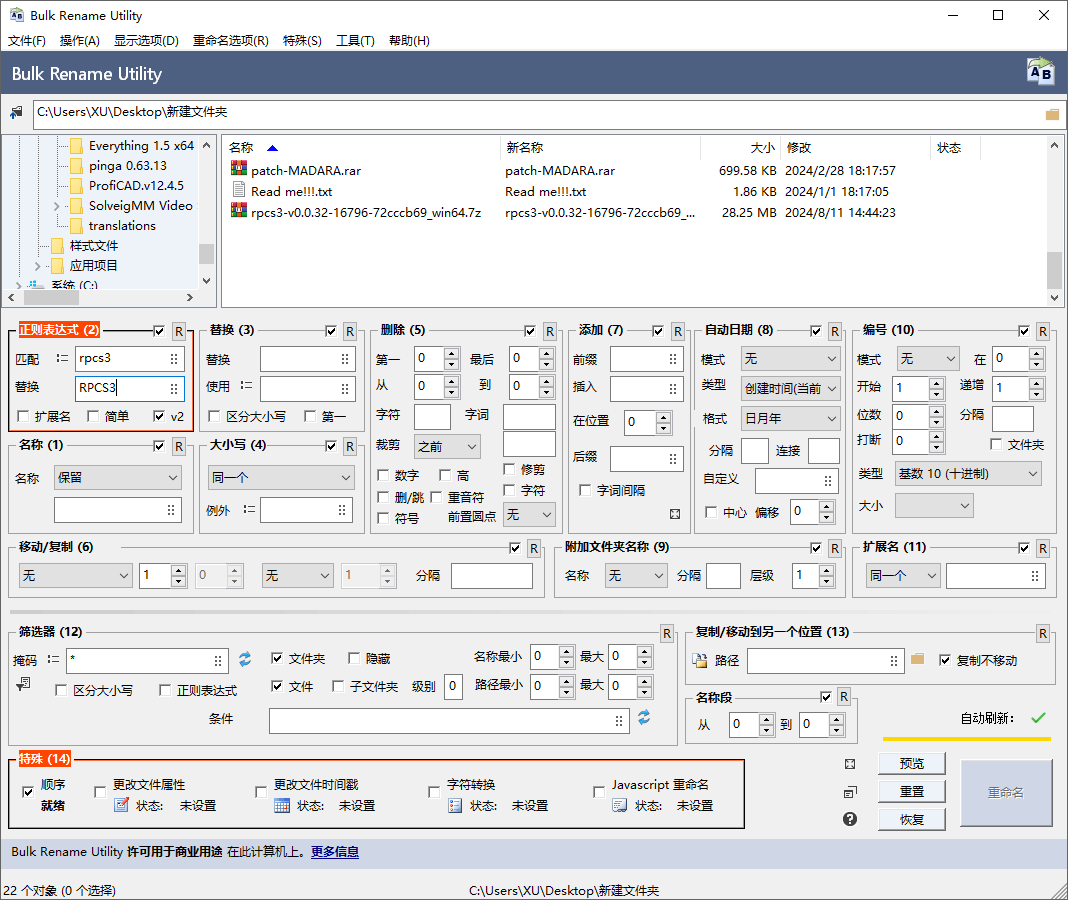Click the R reset button for 移动/复制 (6)
This screenshot has width=1068, height=900.
(x=534, y=548)
